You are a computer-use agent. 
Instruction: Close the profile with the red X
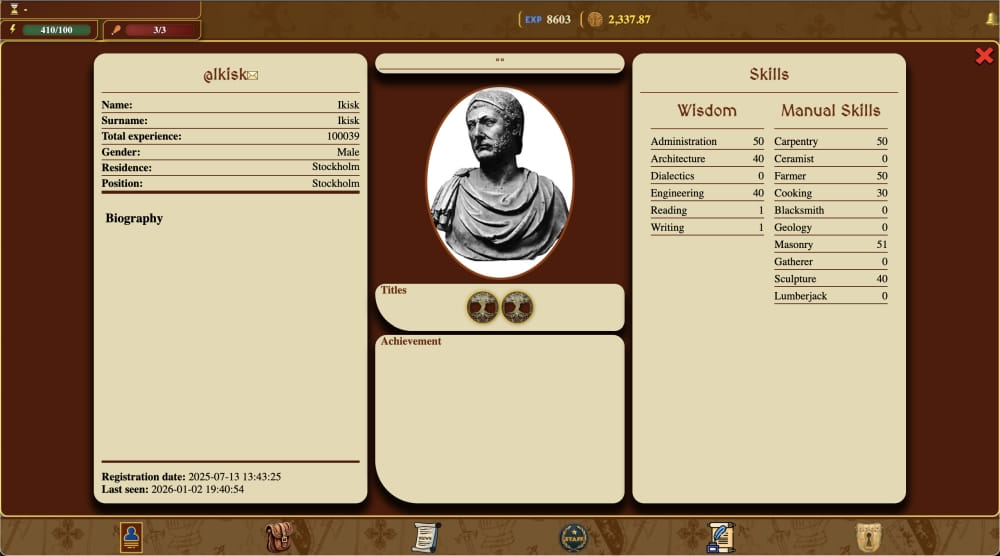984,56
